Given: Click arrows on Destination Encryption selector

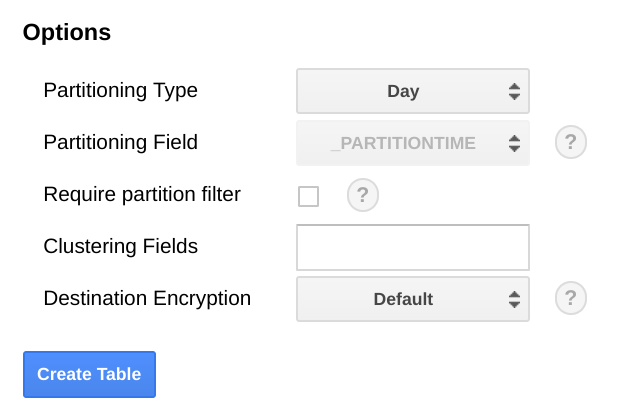Looking at the screenshot, I should click(x=514, y=299).
